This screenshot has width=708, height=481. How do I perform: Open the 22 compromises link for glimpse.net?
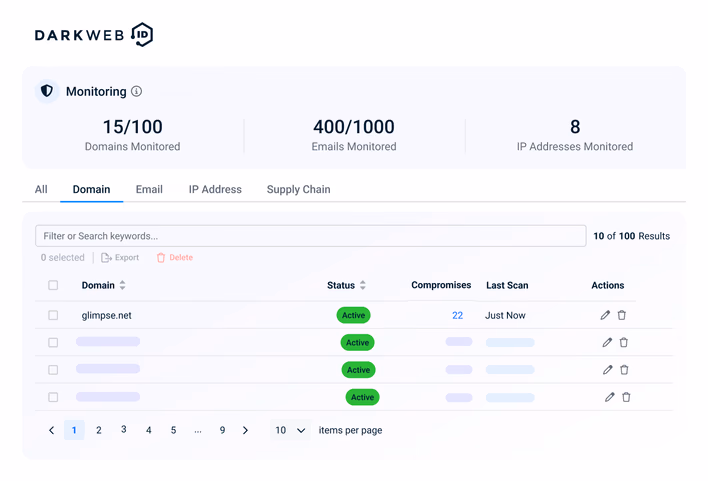(x=457, y=315)
